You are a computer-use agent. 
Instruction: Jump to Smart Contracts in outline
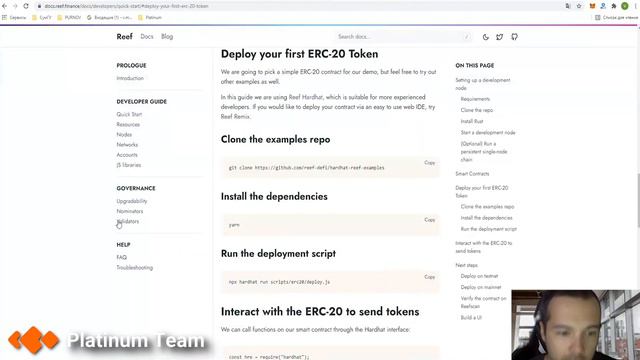pos(472,174)
